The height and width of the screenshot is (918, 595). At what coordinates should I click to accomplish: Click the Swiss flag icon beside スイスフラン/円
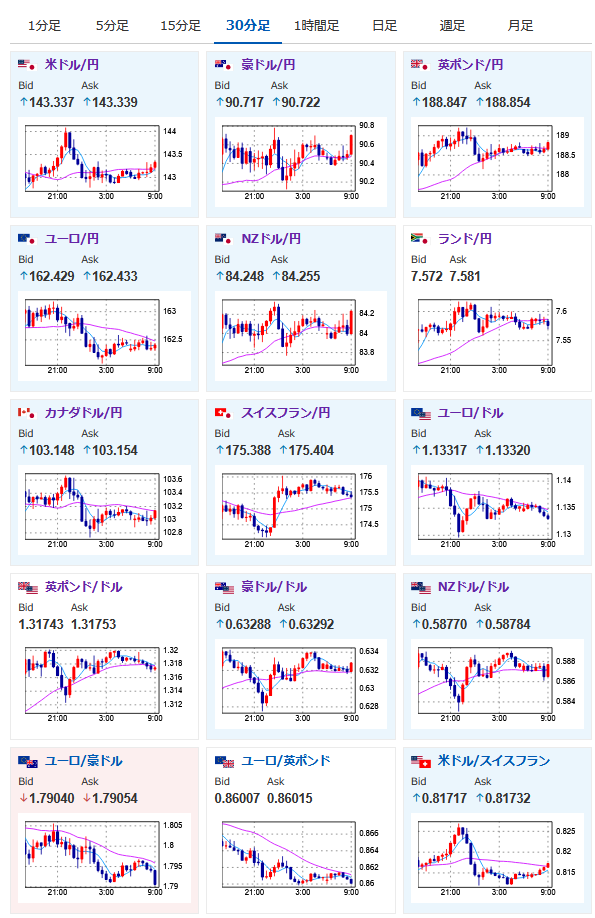(x=224, y=413)
